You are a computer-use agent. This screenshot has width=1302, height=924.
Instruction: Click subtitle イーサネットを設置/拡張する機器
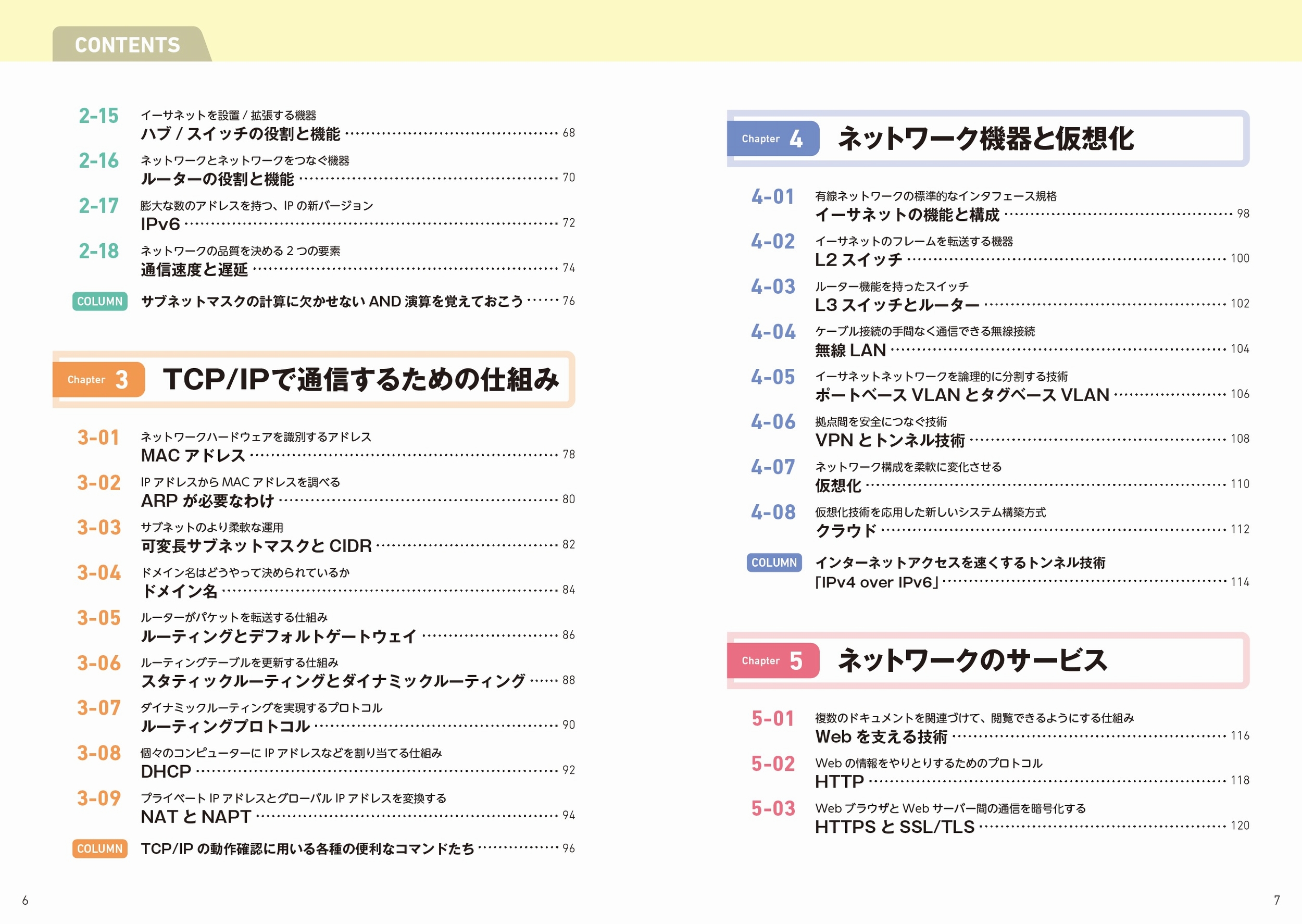(x=229, y=116)
